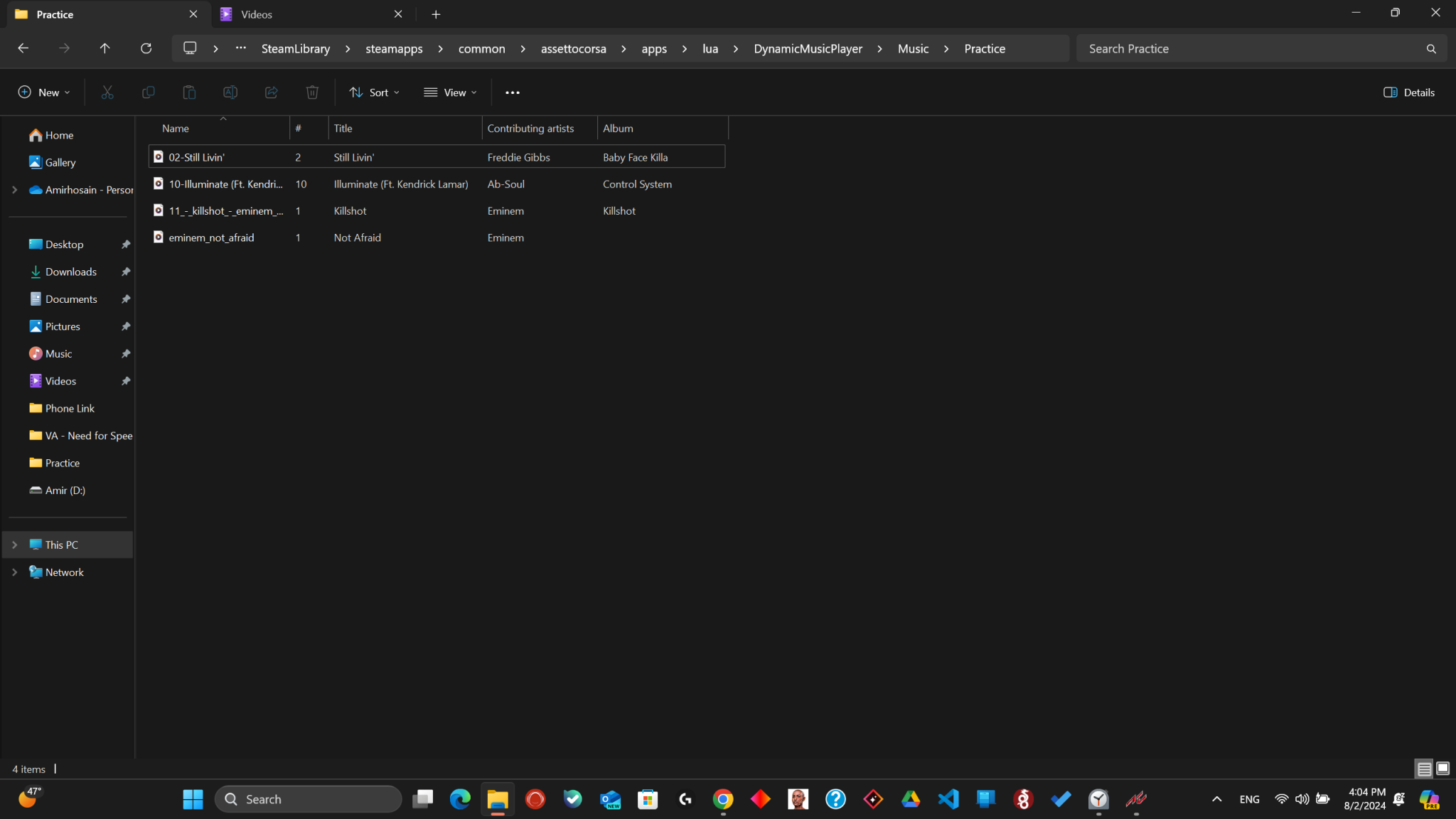This screenshot has height=819, width=1456.
Task: Click the Cut toolbar icon
Action: pos(107,92)
